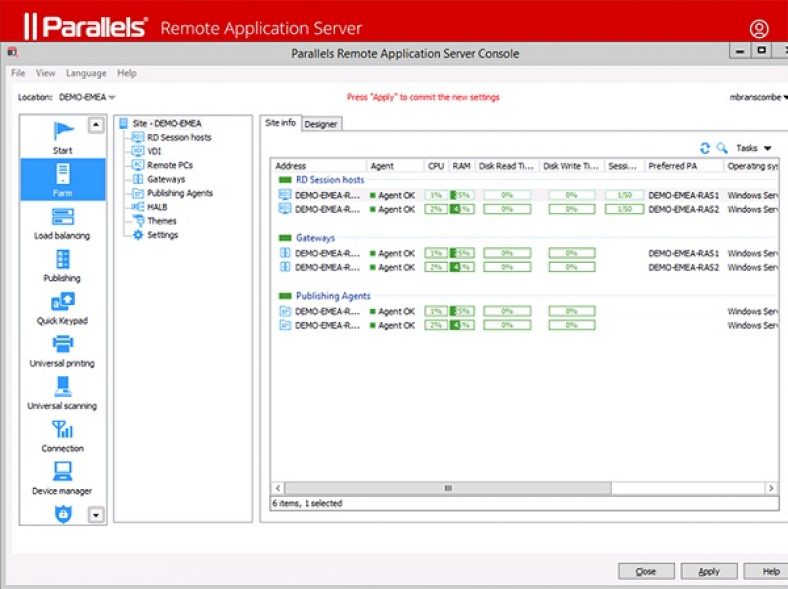Open the View menu
This screenshot has width=788, height=589.
click(45, 73)
